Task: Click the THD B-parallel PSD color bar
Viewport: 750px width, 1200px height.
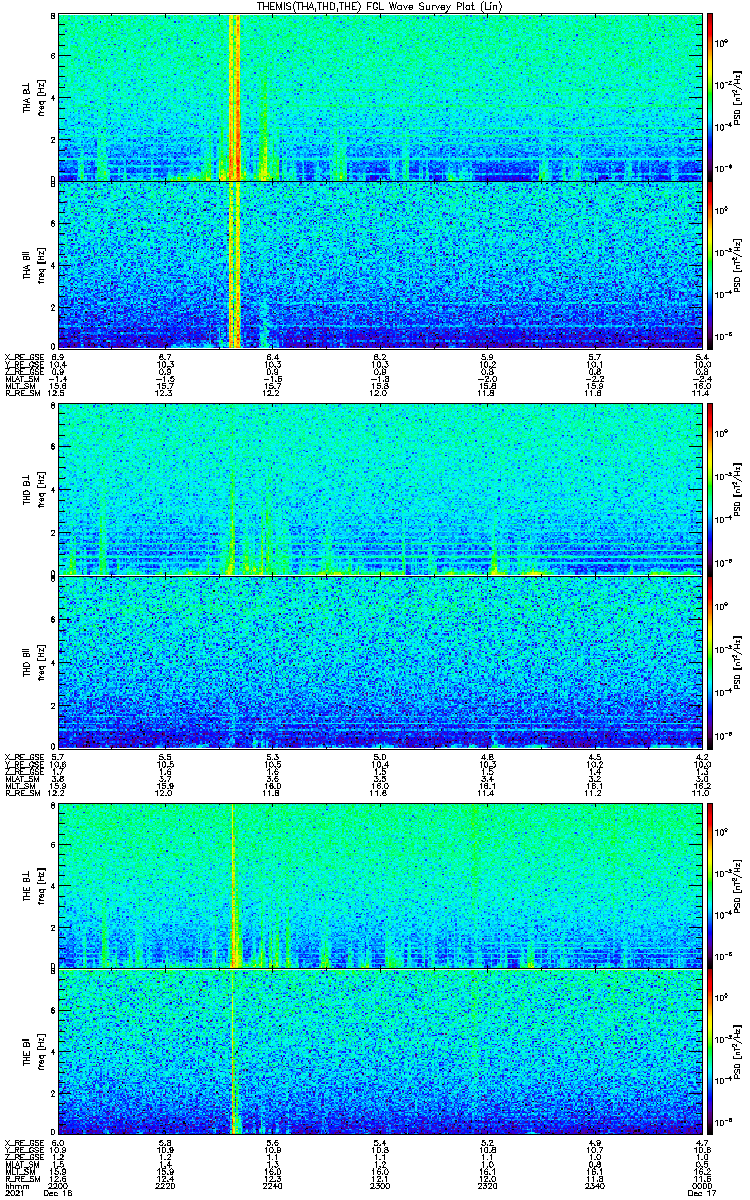Action: [x=711, y=662]
